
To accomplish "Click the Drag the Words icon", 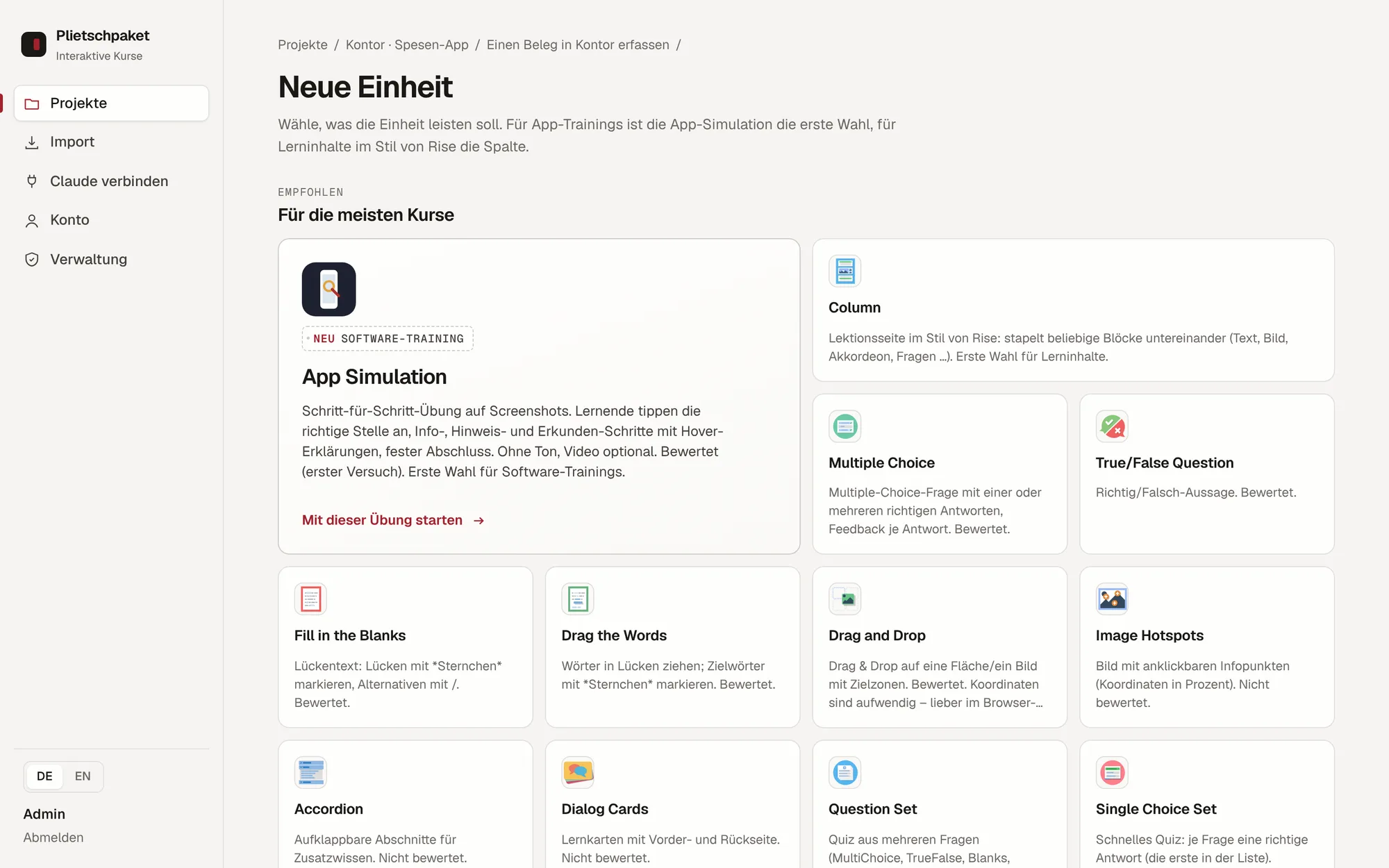I will [578, 599].
